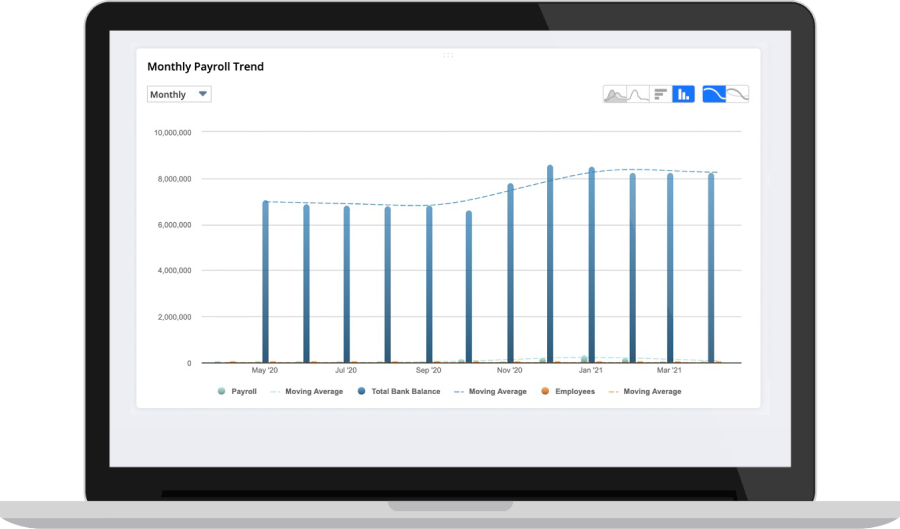Toggle Payroll's Moving Average legend entry
900x529 pixels.
[x=307, y=391]
